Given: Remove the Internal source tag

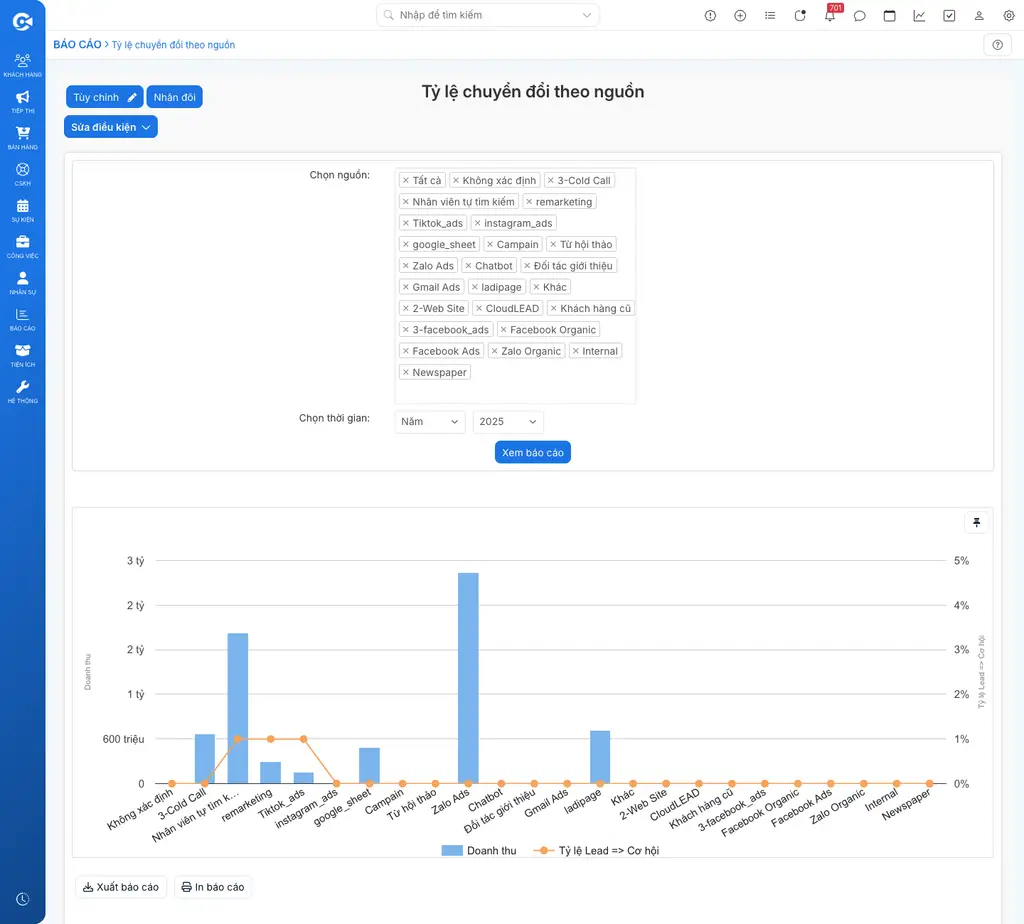Looking at the screenshot, I should tap(575, 351).
